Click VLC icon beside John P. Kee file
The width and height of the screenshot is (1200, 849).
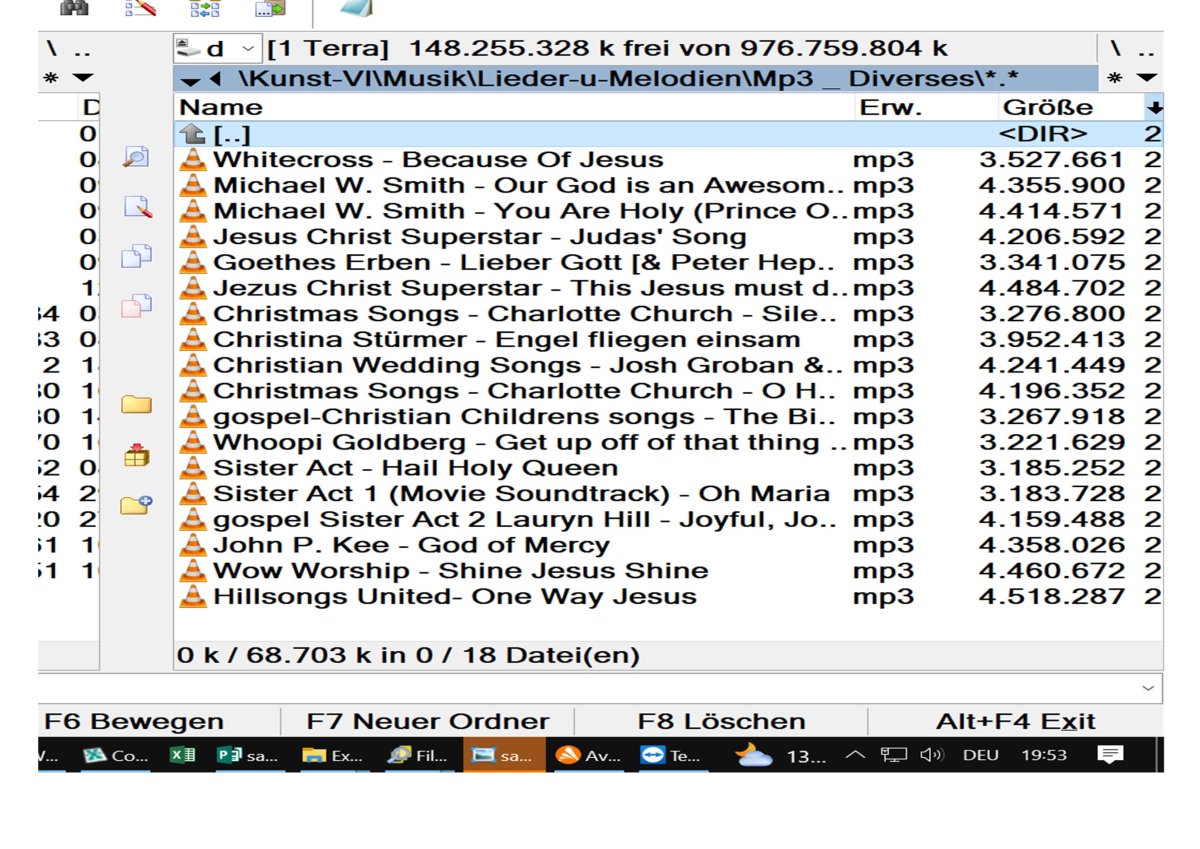(192, 545)
